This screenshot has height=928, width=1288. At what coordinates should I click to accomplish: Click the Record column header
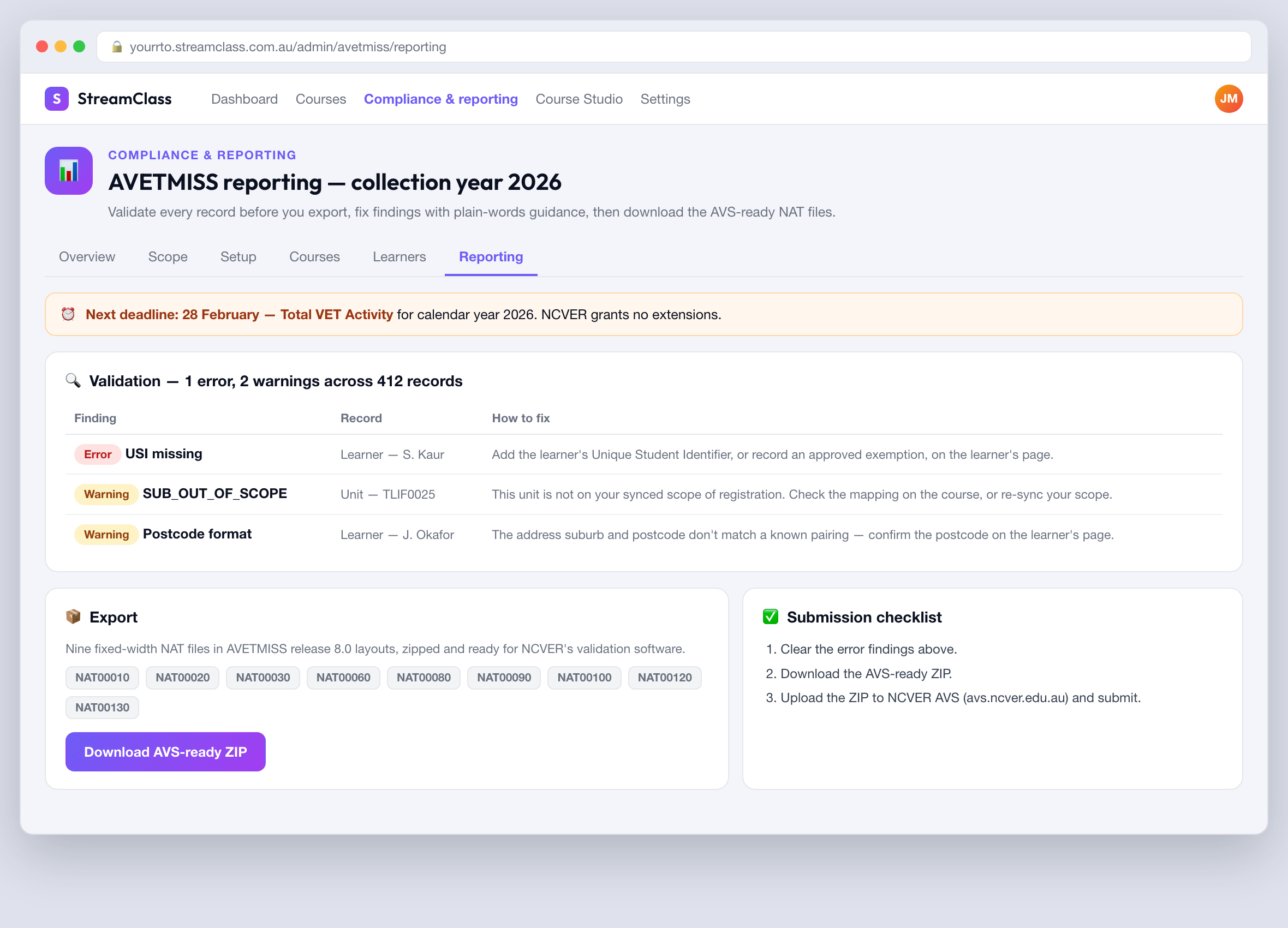tap(361, 418)
